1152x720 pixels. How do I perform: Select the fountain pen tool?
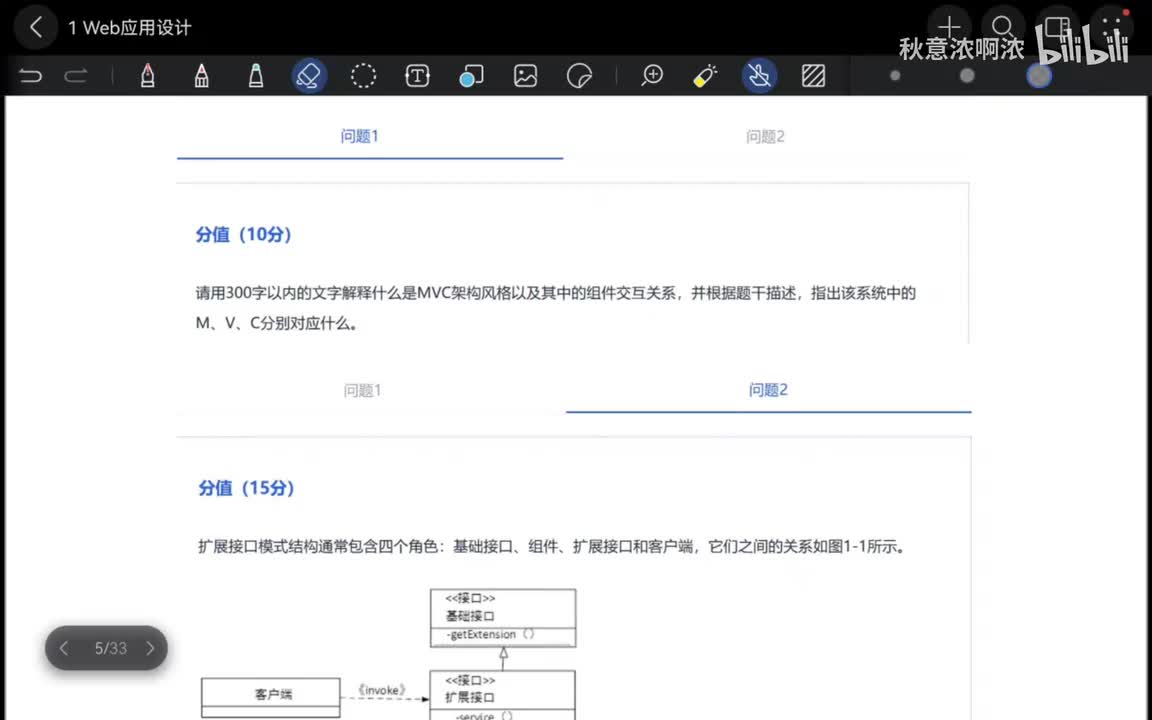click(148, 76)
